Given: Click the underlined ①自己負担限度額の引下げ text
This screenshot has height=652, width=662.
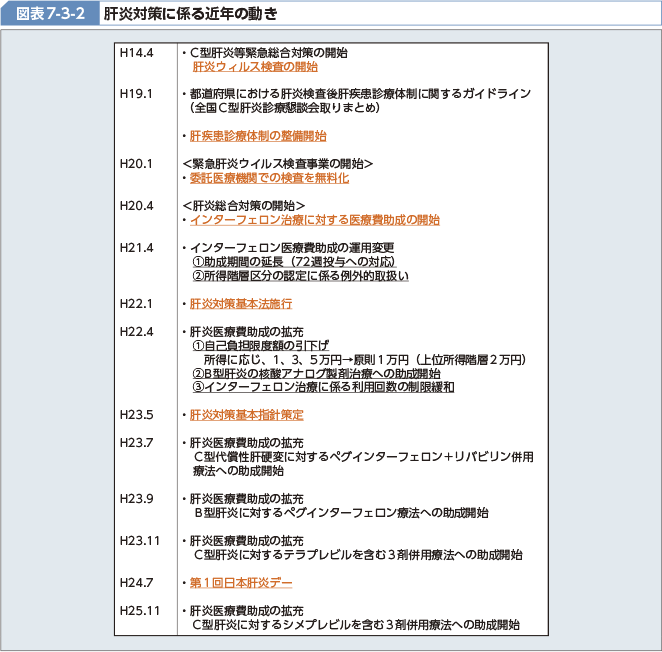Looking at the screenshot, I should 252,345.
